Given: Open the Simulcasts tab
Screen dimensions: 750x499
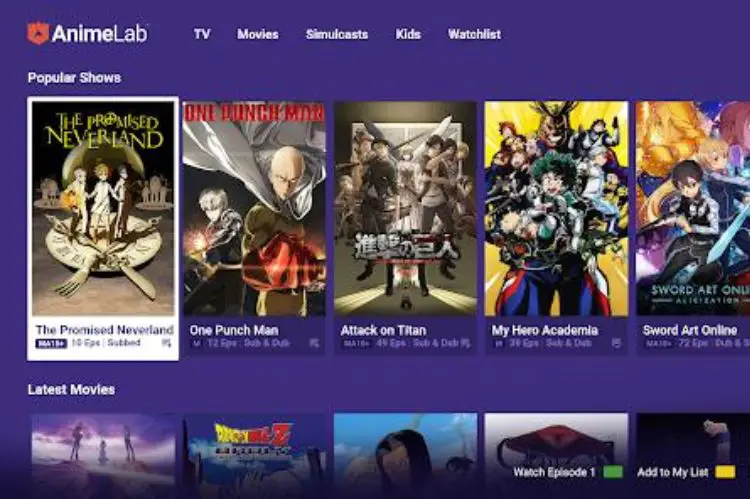Looking at the screenshot, I should [337, 34].
